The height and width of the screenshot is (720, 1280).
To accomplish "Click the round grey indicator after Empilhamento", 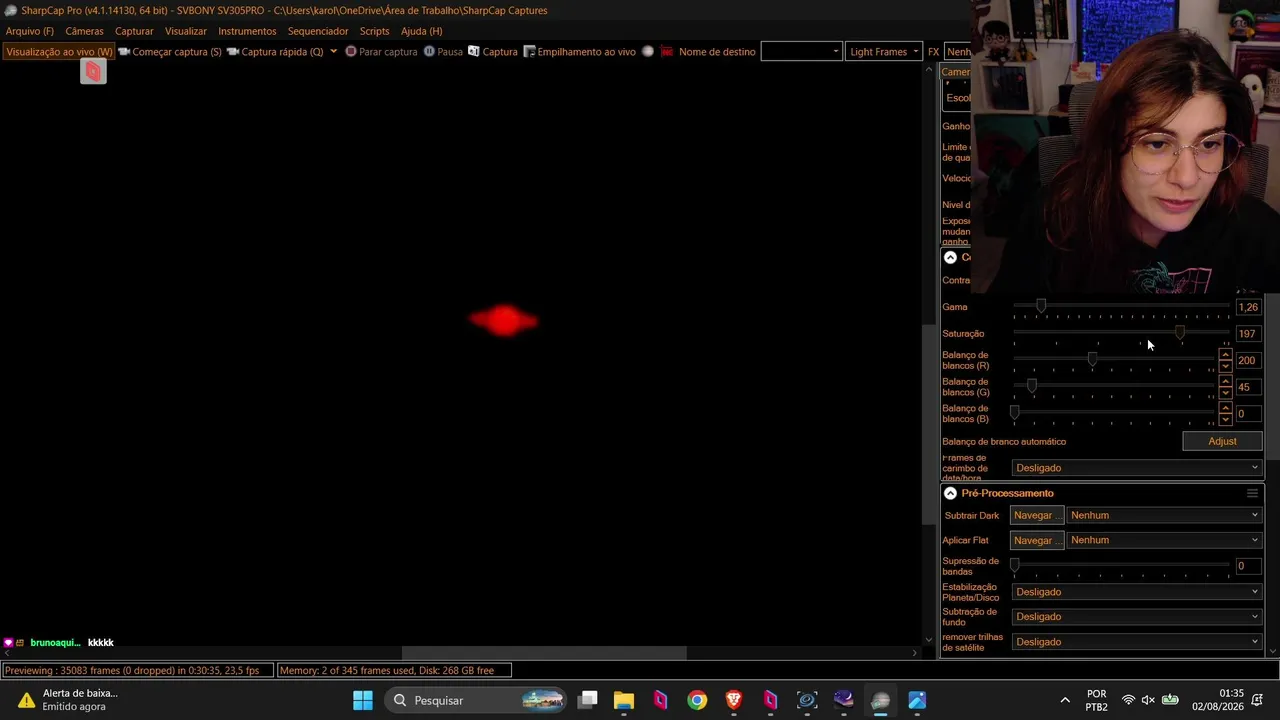I will (x=648, y=52).
